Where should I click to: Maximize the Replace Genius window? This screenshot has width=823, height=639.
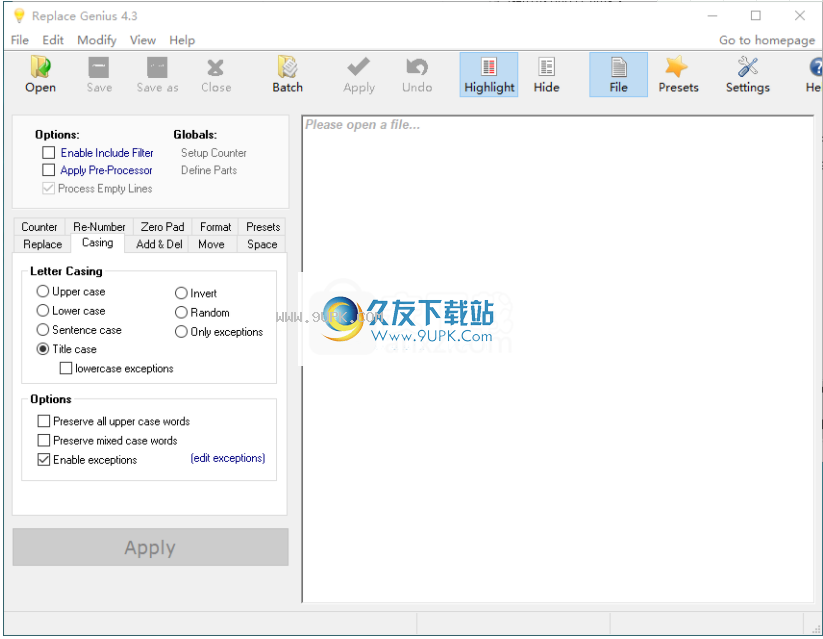click(x=756, y=16)
